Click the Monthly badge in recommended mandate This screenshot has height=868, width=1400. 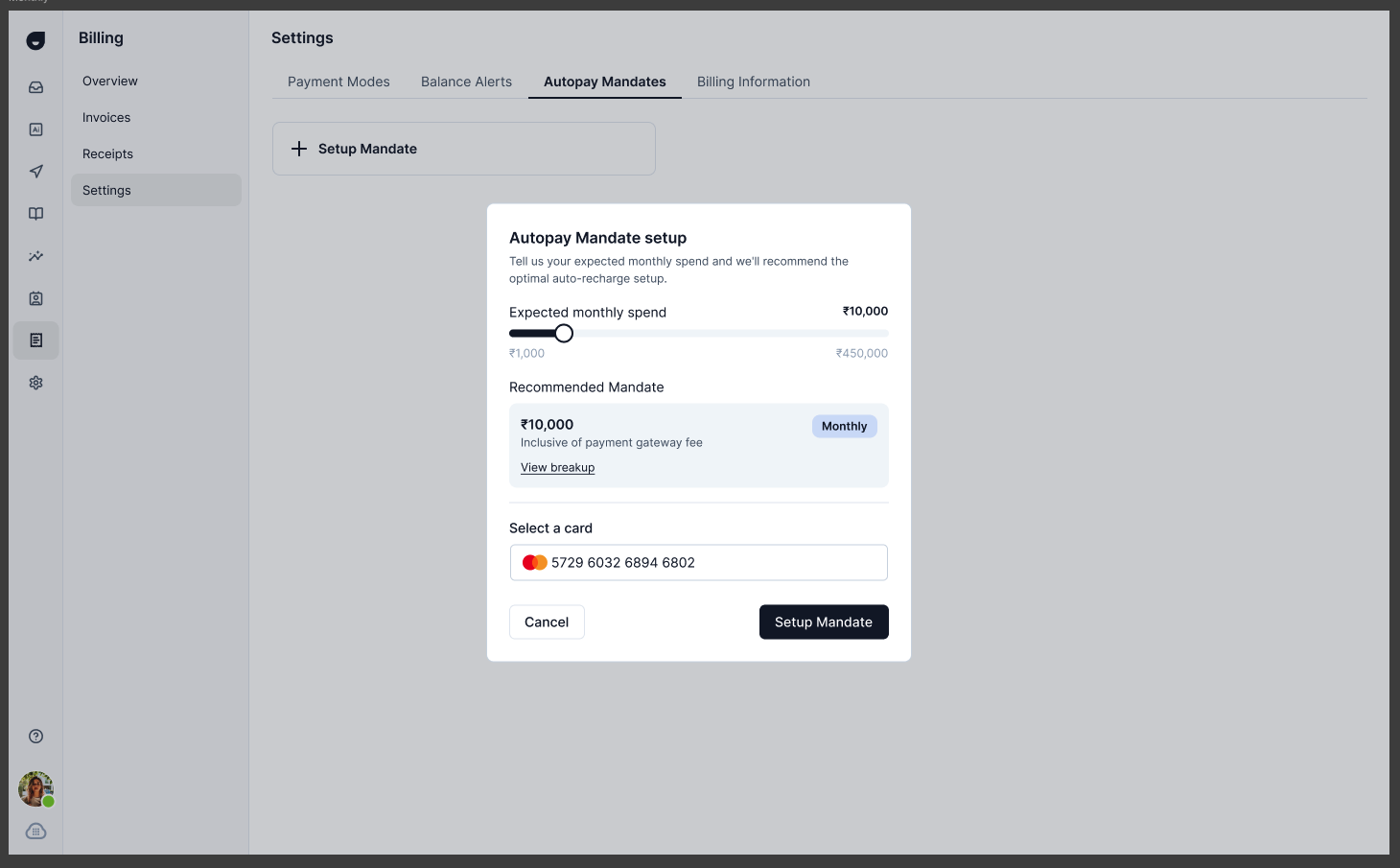coord(845,427)
